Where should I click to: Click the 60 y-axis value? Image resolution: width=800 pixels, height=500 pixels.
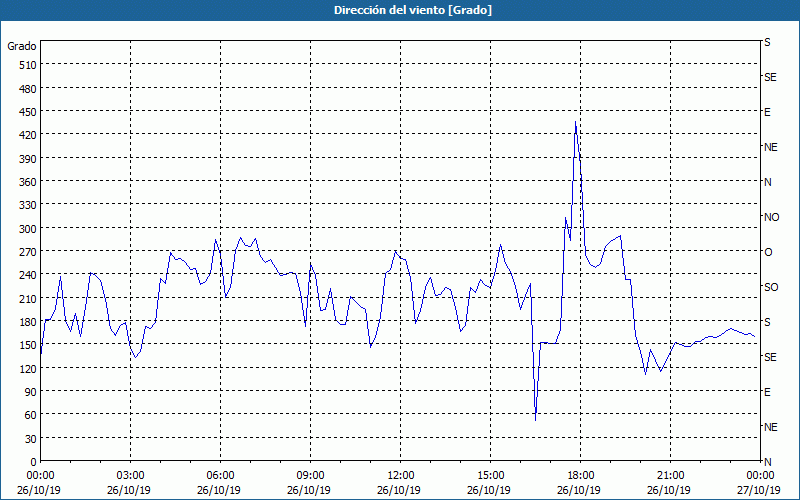coord(31,415)
